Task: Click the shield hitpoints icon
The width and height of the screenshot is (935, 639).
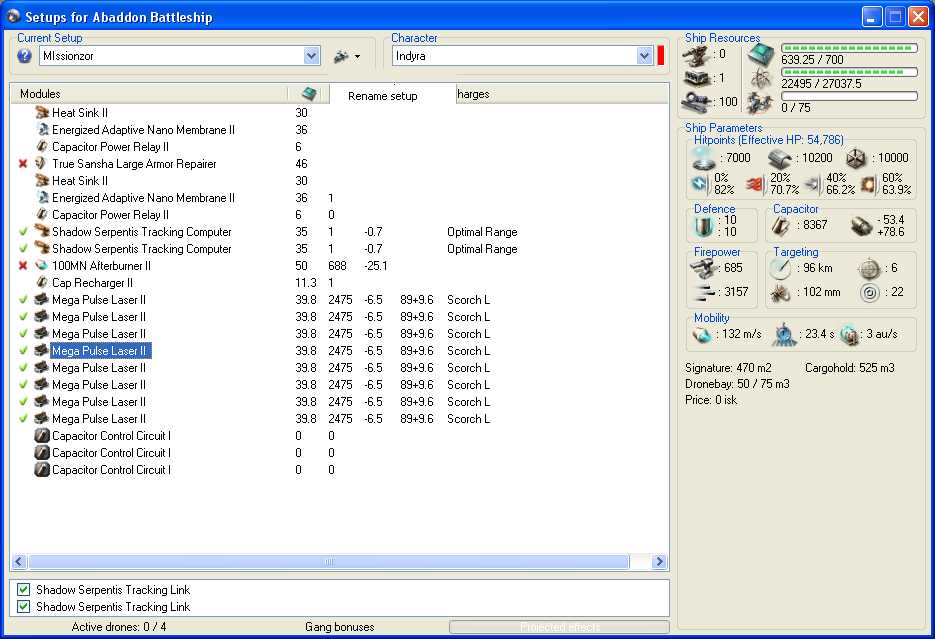Action: (706, 158)
